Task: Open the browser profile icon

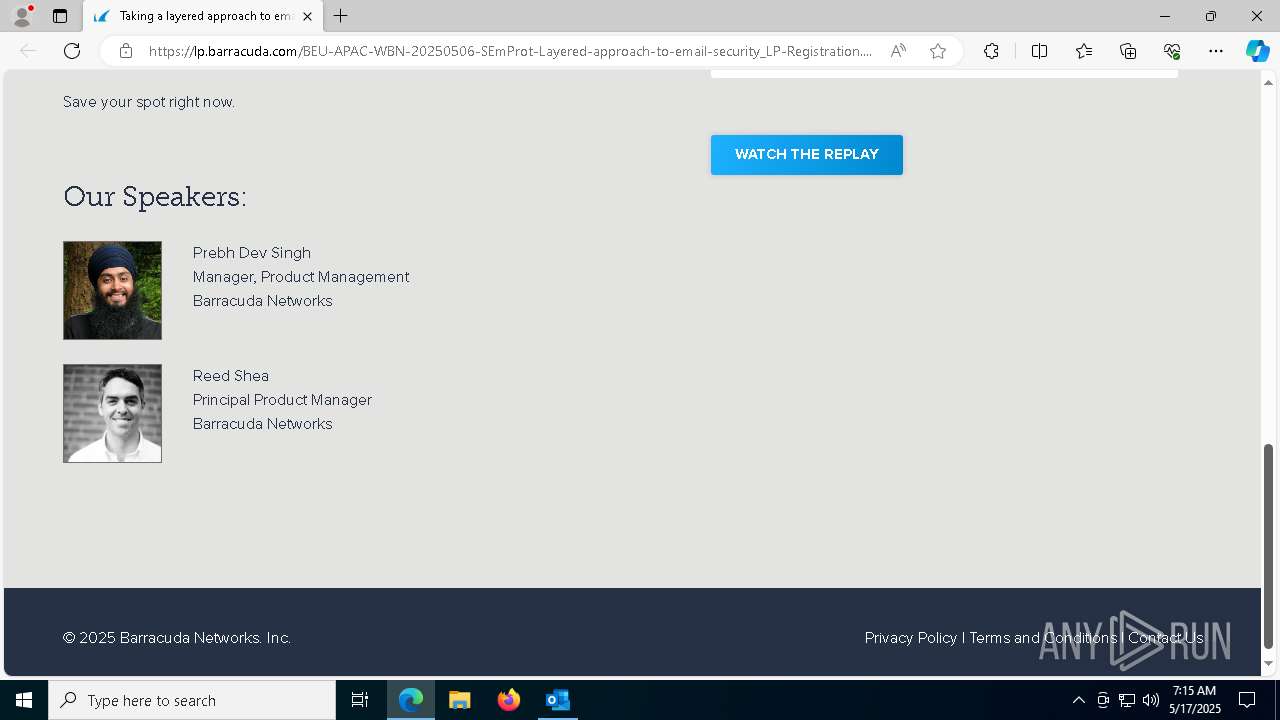Action: coord(21,16)
